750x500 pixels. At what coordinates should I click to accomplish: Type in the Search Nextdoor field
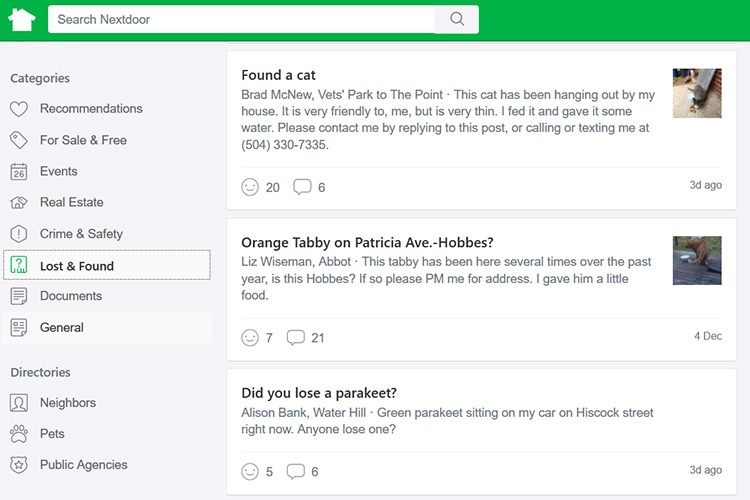coord(240,19)
